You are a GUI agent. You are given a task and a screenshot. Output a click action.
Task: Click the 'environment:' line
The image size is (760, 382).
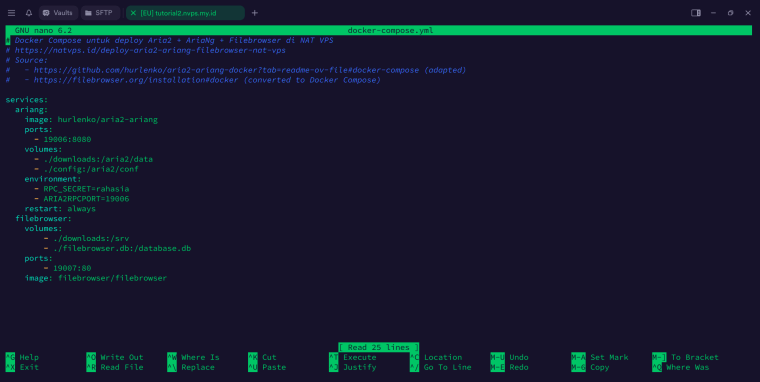pos(53,179)
